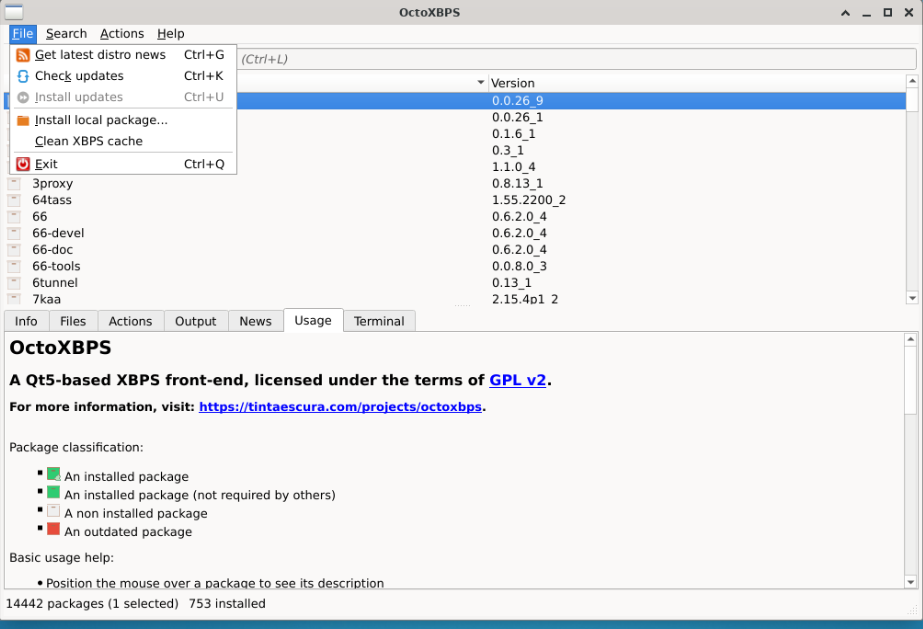Click package list scrollbar up arrow
This screenshot has width=923, height=629.
click(912, 81)
